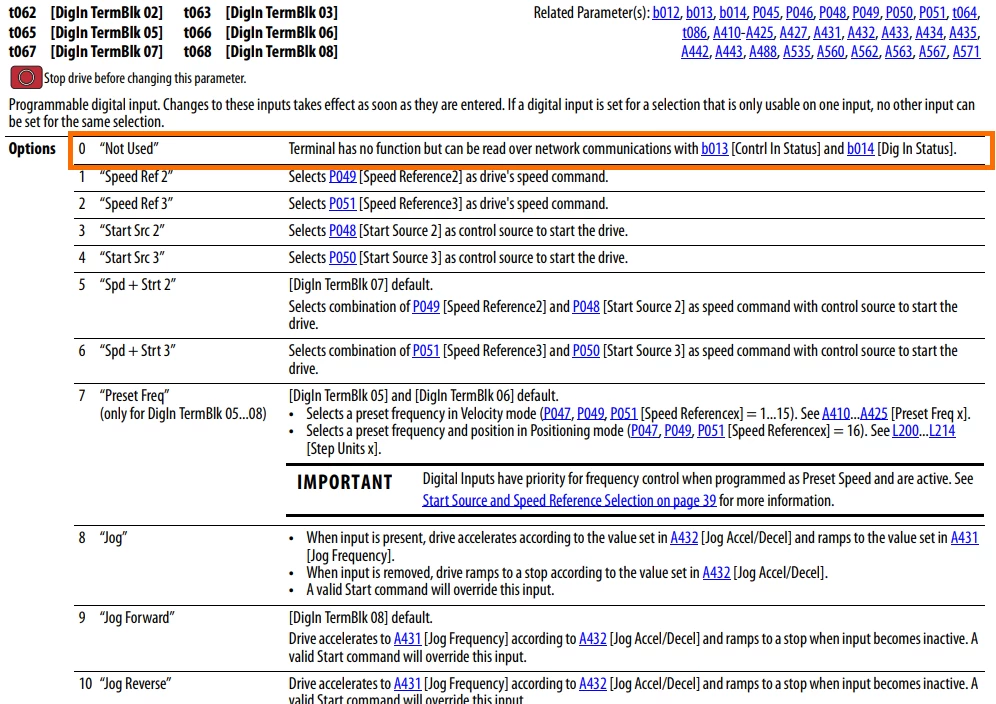Image resolution: width=996 pixels, height=704 pixels.
Task: Follow the A435 parameter link
Action: click(963, 32)
